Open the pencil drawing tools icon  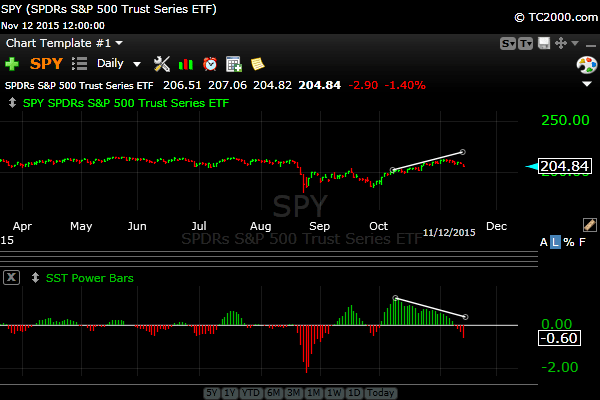pyautogui.click(x=590, y=225)
